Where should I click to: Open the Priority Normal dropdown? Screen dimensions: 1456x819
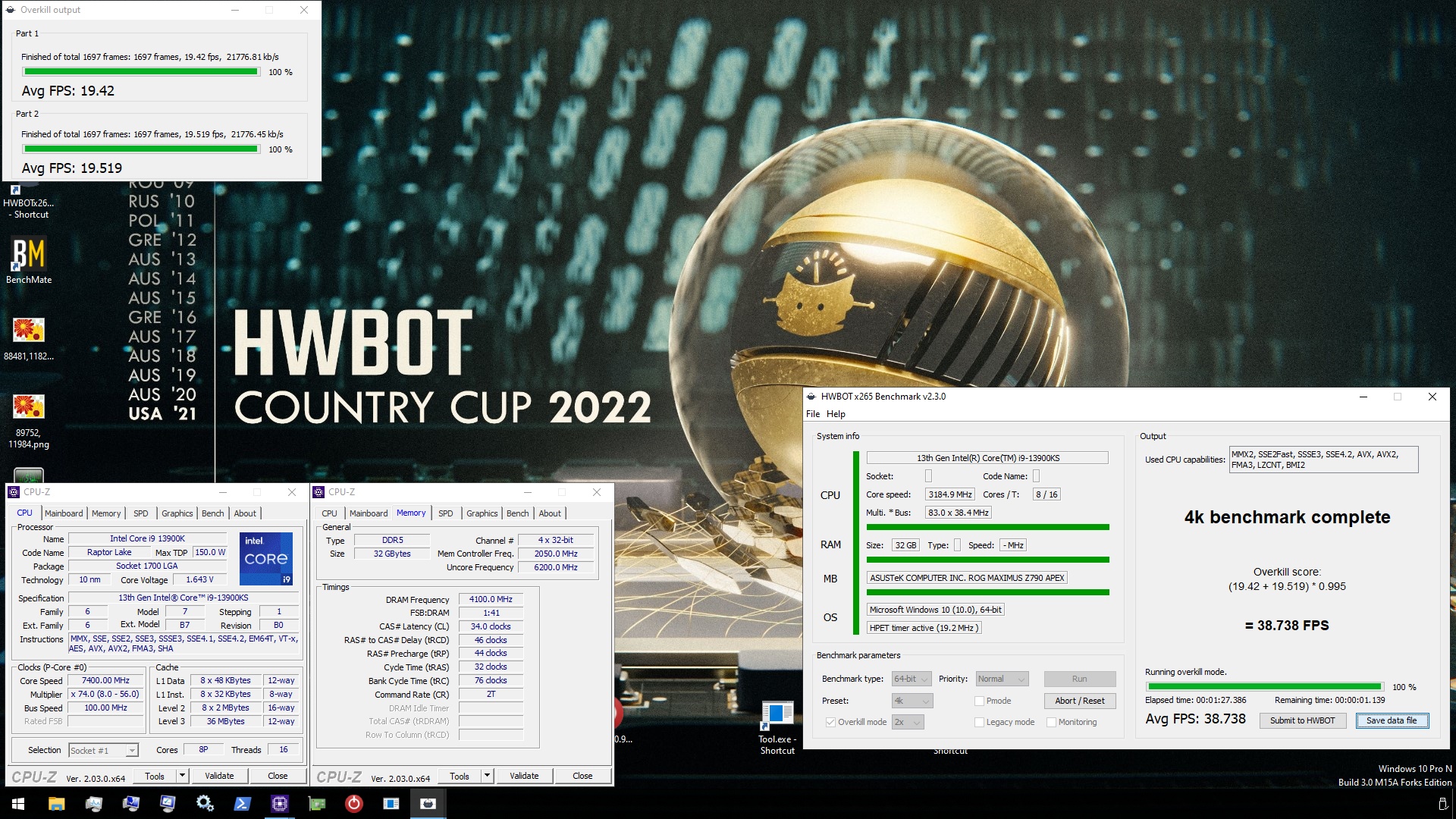(1002, 679)
